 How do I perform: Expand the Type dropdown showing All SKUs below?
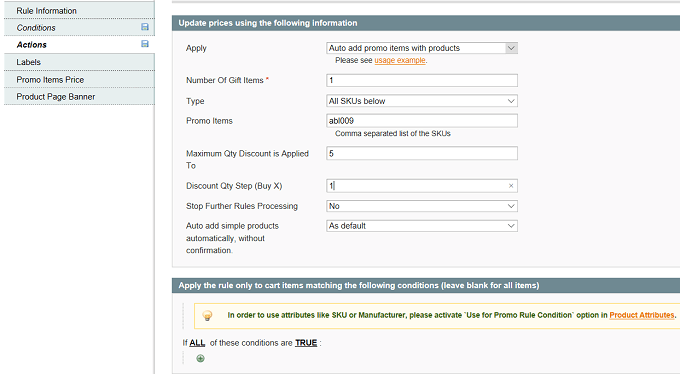coord(422,101)
